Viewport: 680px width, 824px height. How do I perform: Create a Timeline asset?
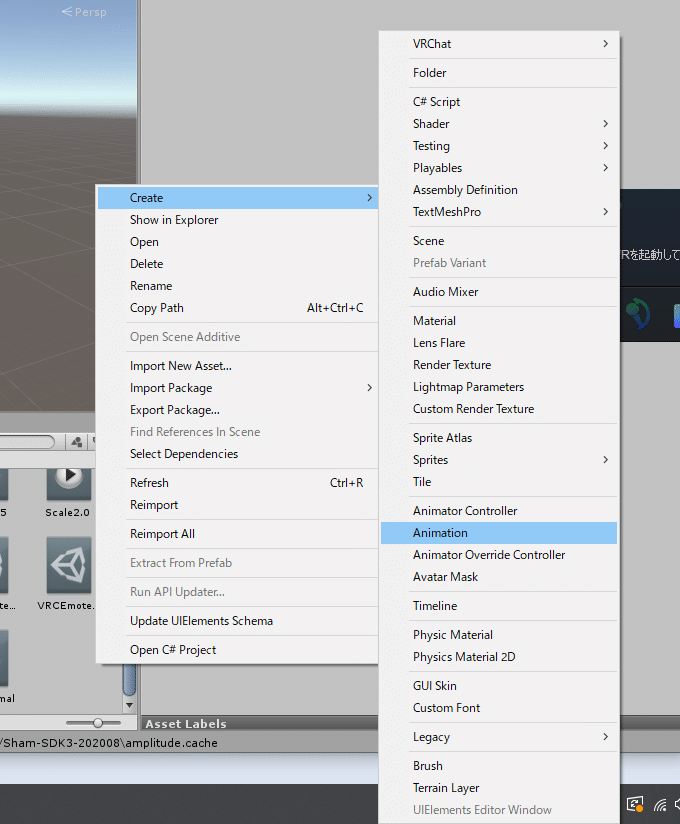tap(499, 606)
